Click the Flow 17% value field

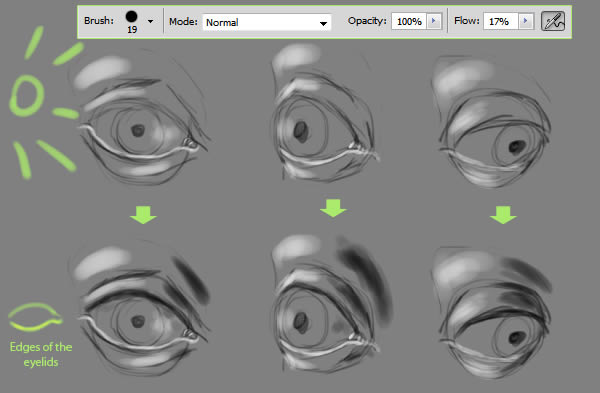click(501, 21)
